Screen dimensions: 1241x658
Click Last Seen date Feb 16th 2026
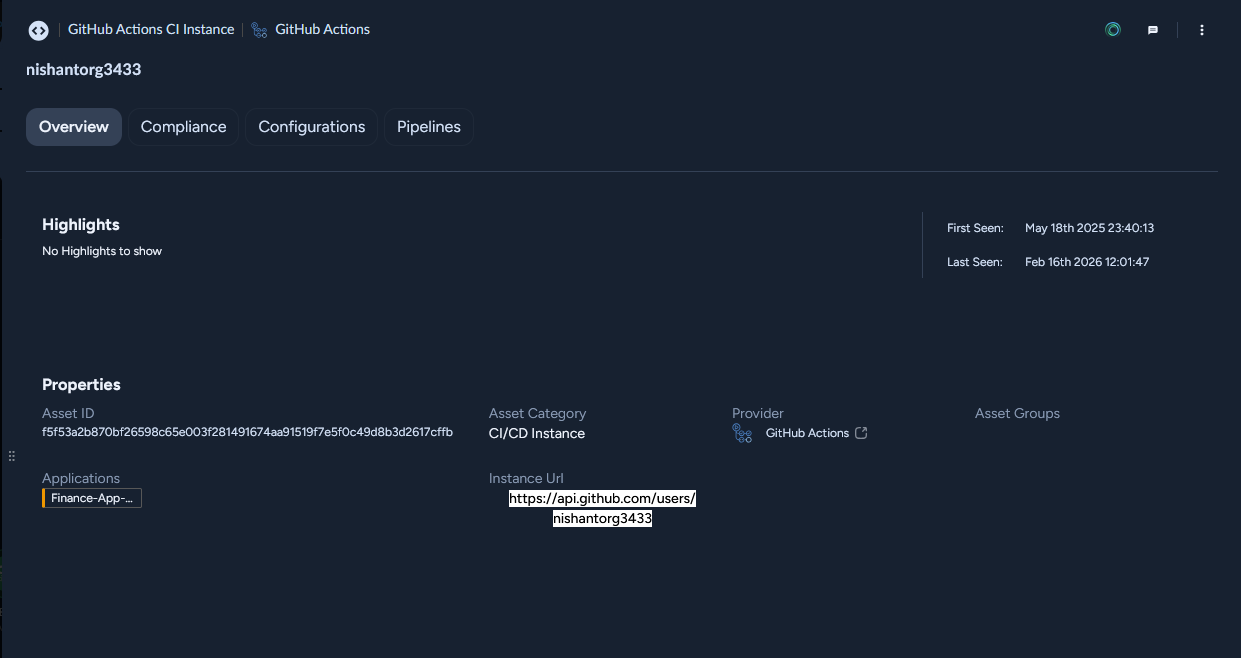pos(1087,262)
